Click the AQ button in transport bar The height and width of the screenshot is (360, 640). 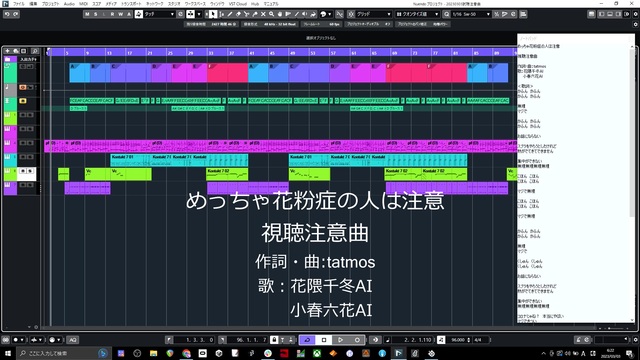(x=72, y=340)
